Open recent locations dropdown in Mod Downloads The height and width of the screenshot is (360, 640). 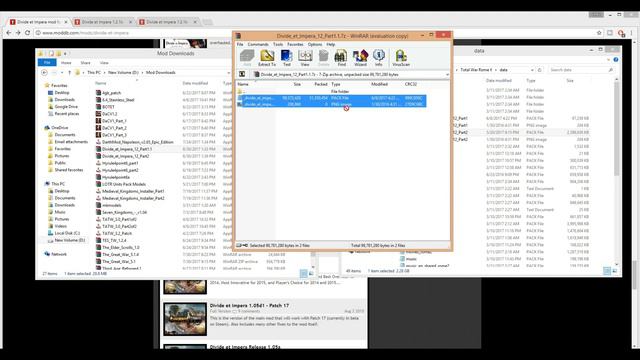click(62, 73)
